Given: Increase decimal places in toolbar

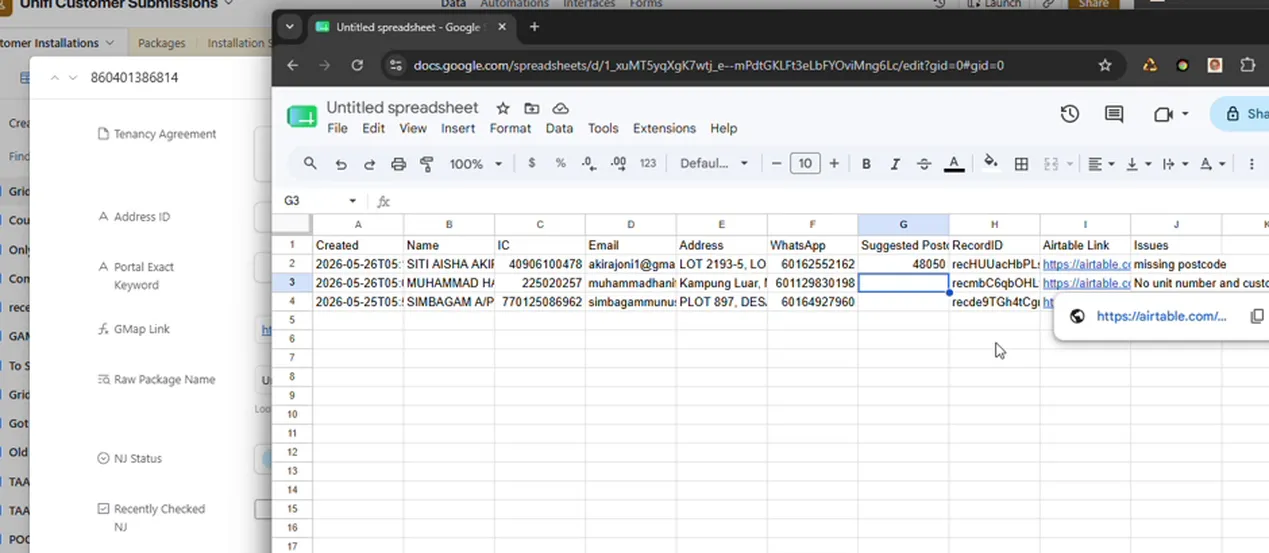Looking at the screenshot, I should (x=618, y=163).
